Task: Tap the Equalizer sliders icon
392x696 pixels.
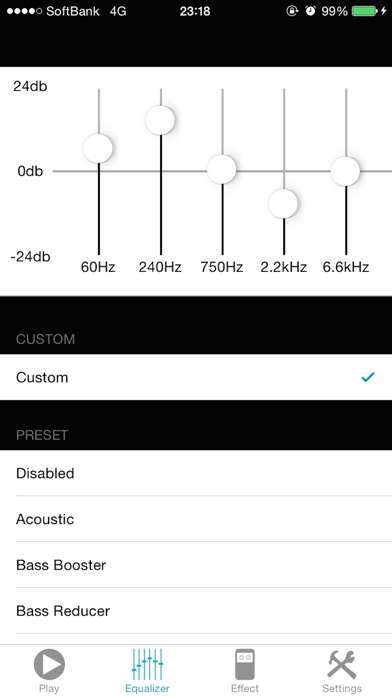Action: (147, 664)
